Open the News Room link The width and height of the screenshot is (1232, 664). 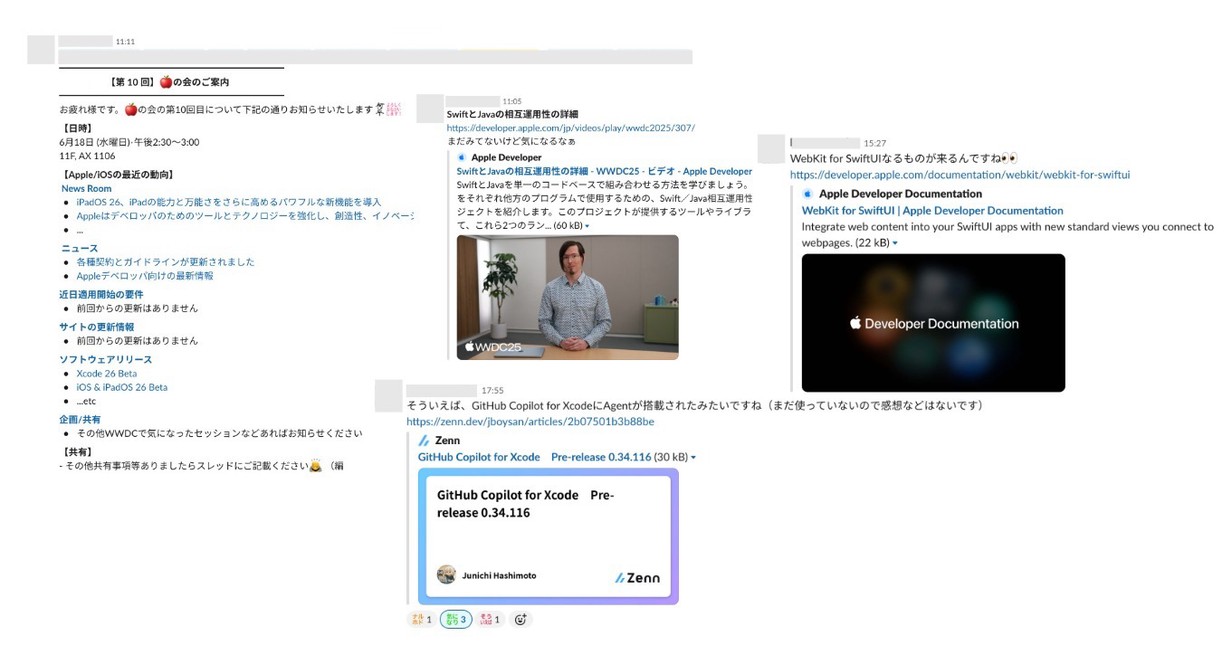click(x=86, y=189)
